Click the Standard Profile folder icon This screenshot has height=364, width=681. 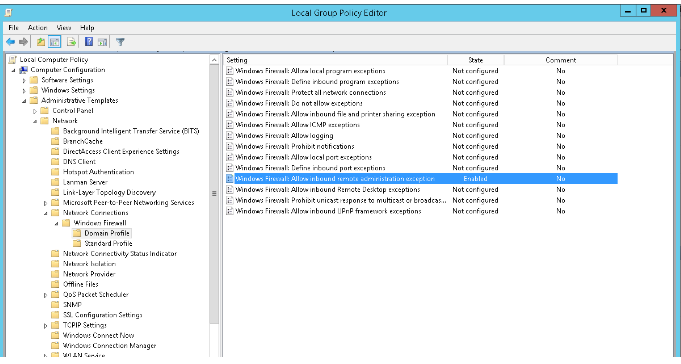pyautogui.click(x=77, y=243)
